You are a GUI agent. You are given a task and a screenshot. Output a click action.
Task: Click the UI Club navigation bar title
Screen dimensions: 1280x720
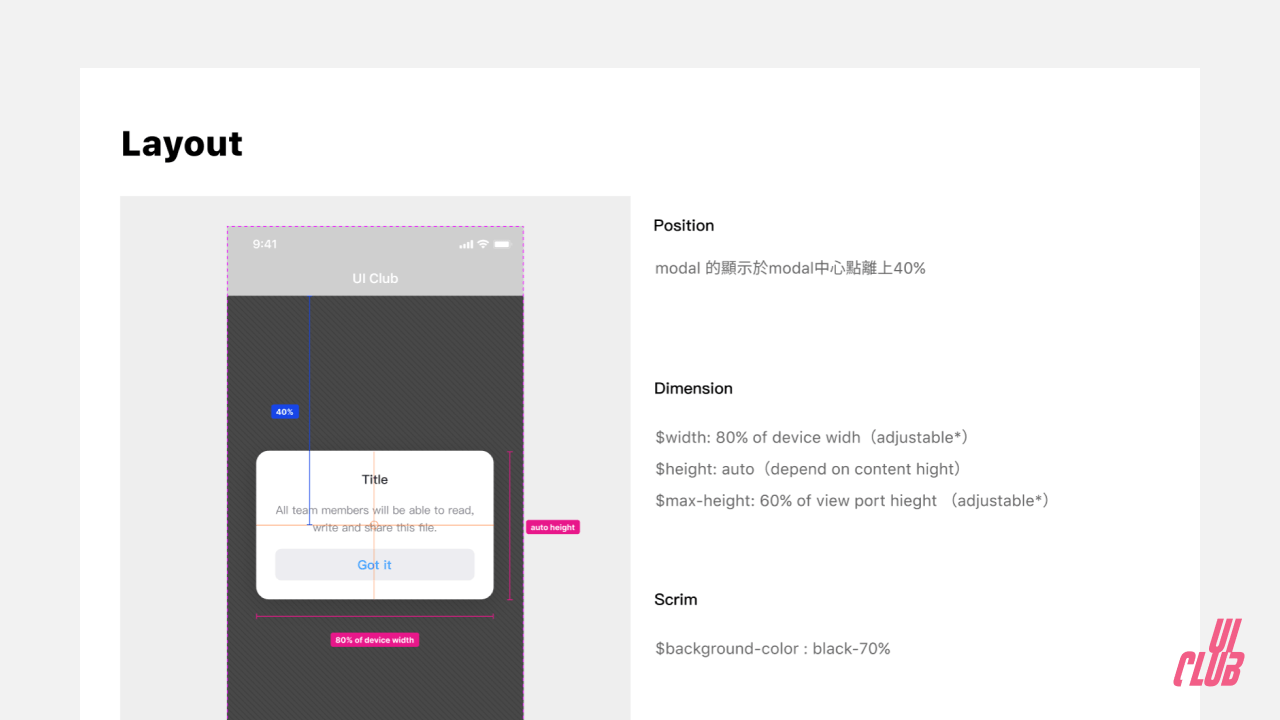click(375, 278)
